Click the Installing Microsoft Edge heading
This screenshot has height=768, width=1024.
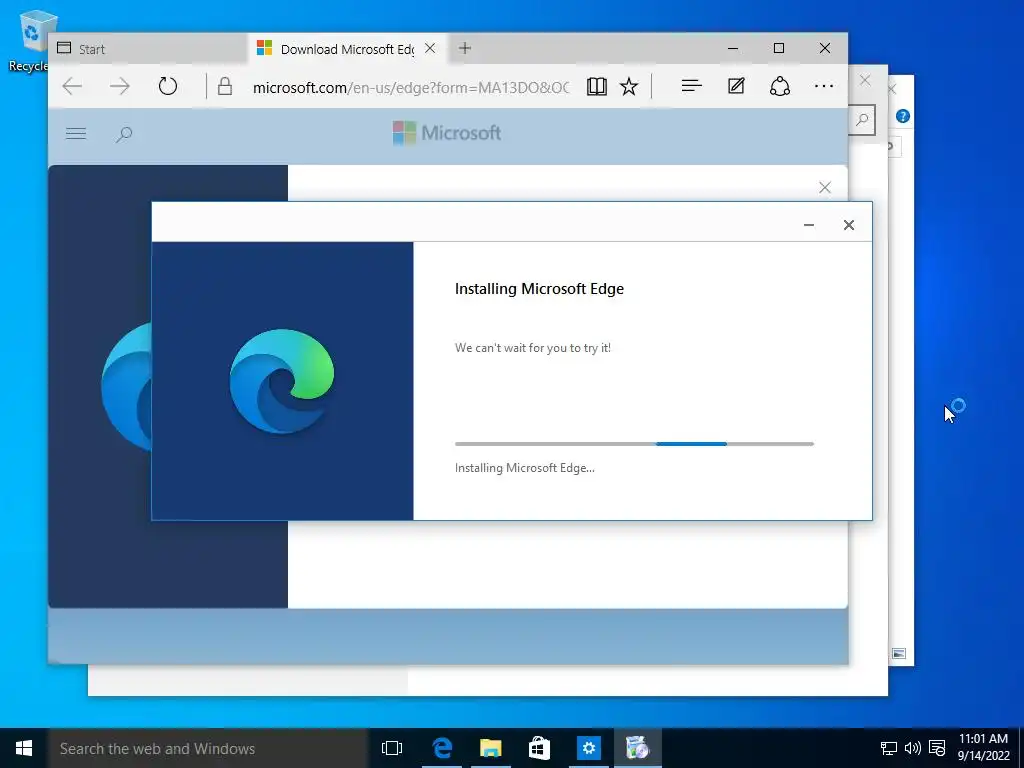539,289
